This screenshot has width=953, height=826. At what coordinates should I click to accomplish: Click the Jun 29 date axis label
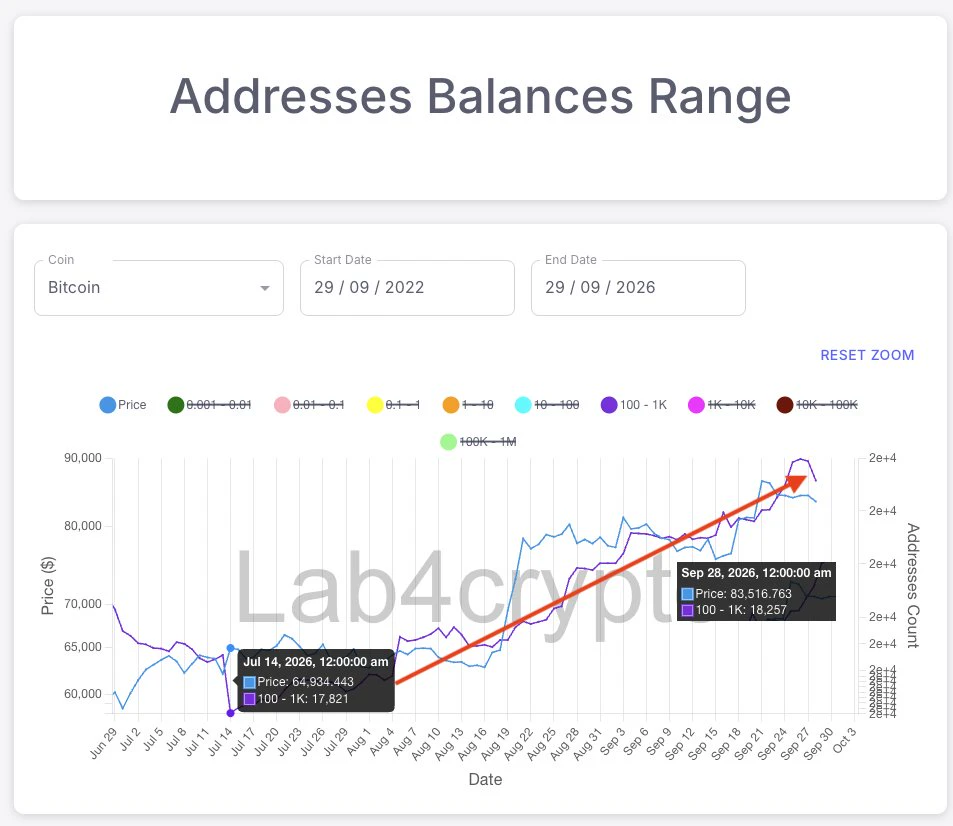103,742
